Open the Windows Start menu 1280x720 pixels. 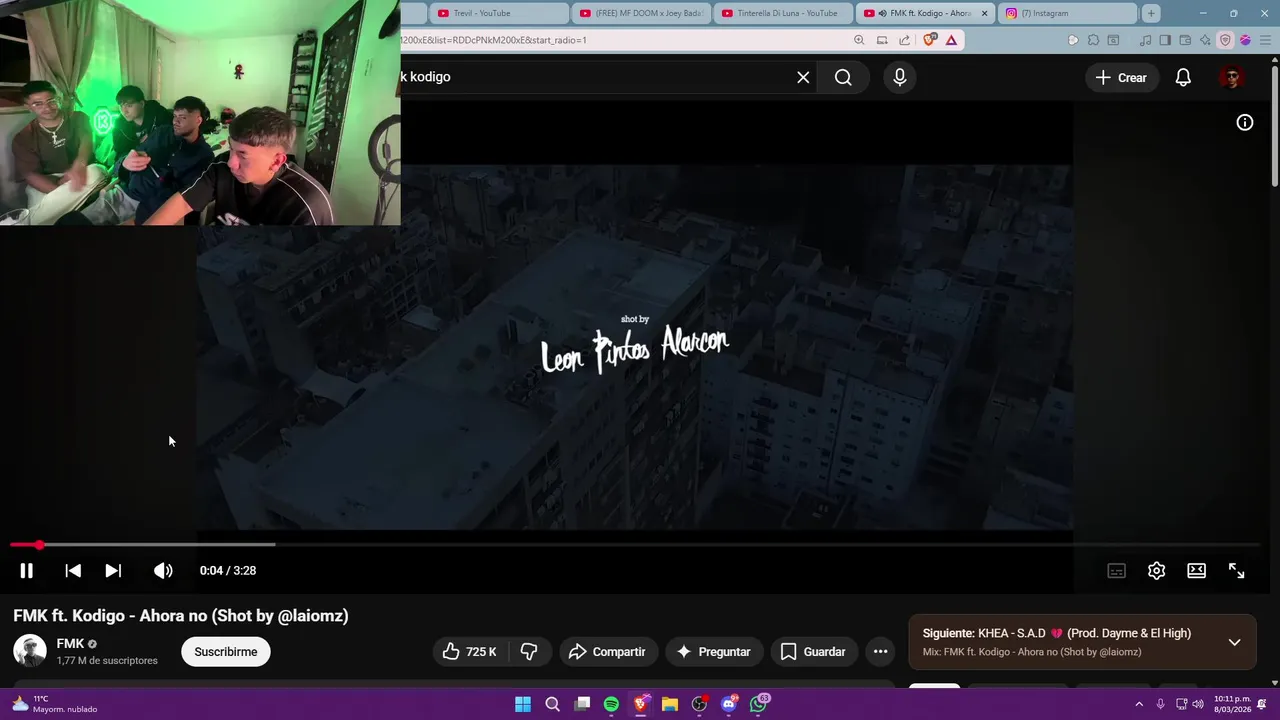tap(523, 704)
